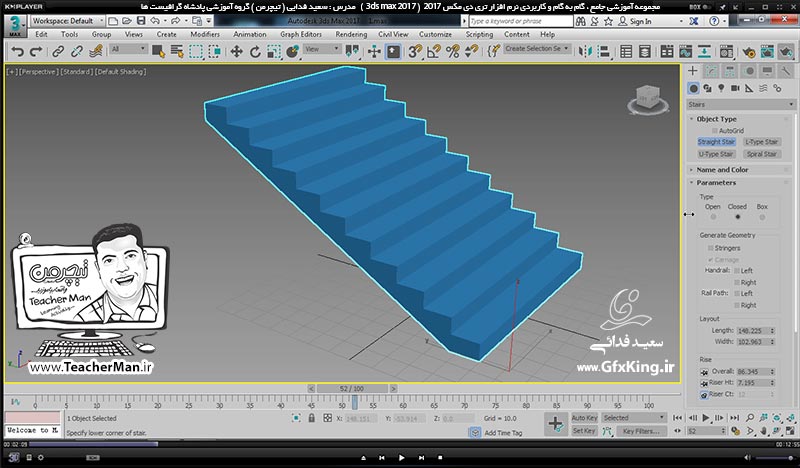The height and width of the screenshot is (468, 800).
Task: Click the ViewCube in the viewport
Action: (647, 99)
